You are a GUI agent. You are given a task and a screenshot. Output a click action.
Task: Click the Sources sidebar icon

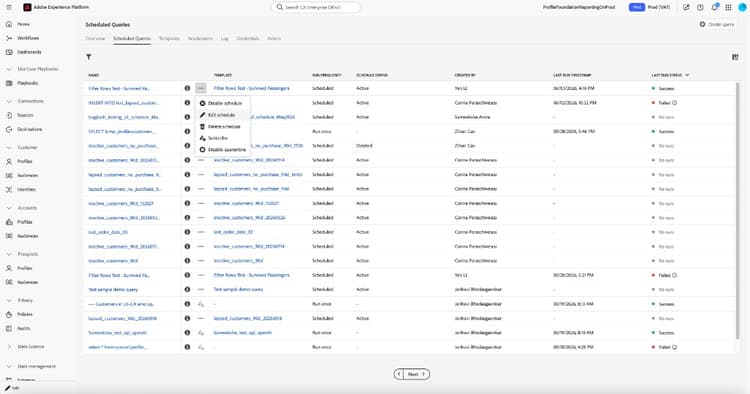point(9,115)
